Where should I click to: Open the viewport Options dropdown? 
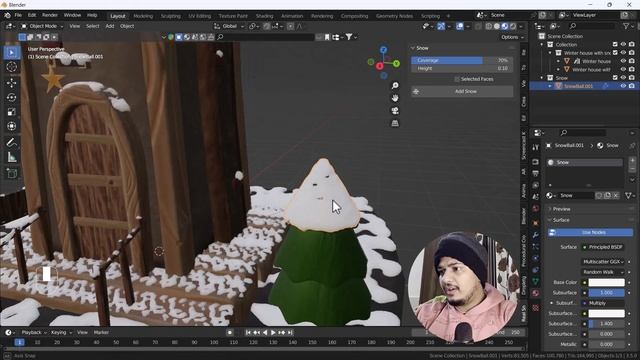point(512,37)
